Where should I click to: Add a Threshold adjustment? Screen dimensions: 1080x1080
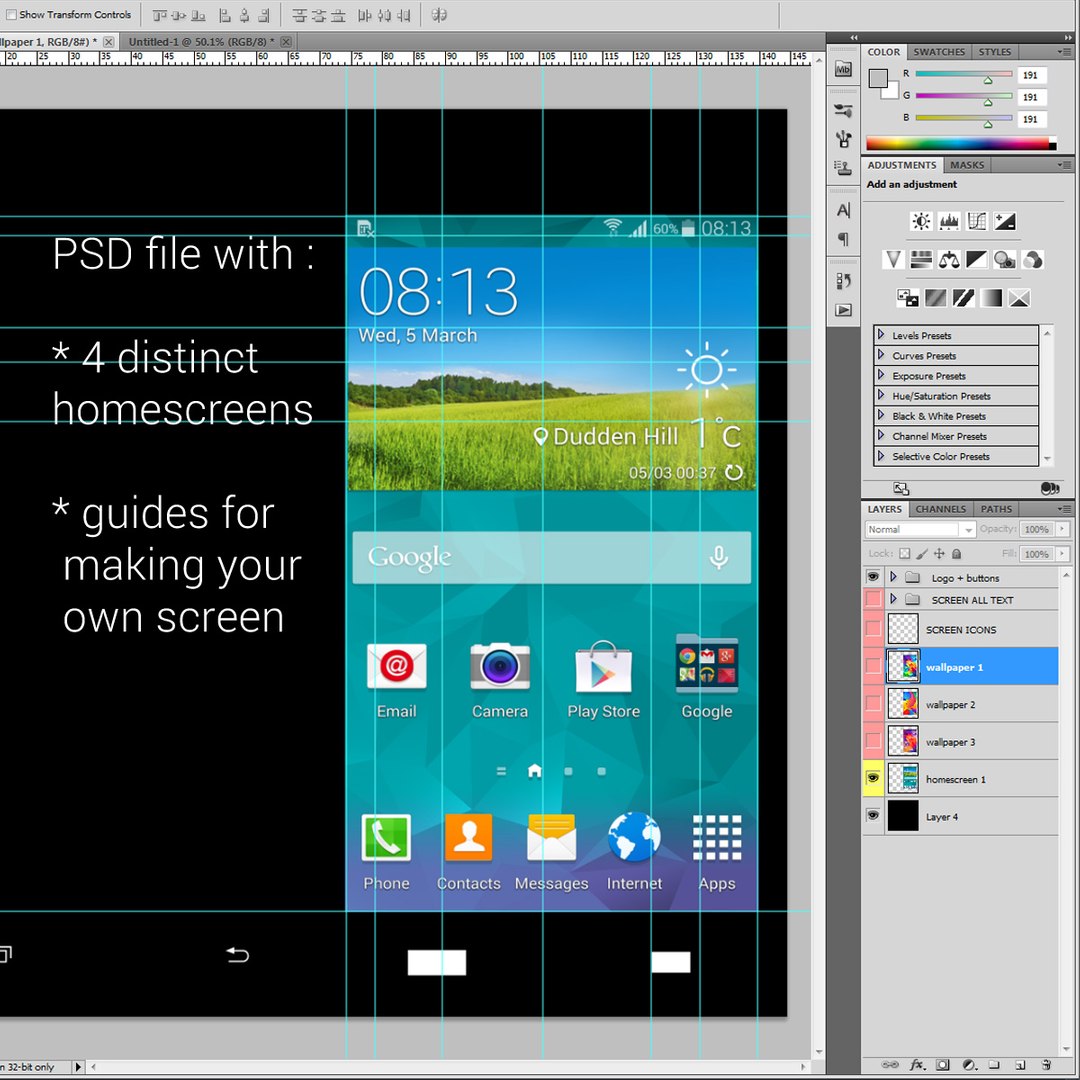pyautogui.click(x=963, y=298)
